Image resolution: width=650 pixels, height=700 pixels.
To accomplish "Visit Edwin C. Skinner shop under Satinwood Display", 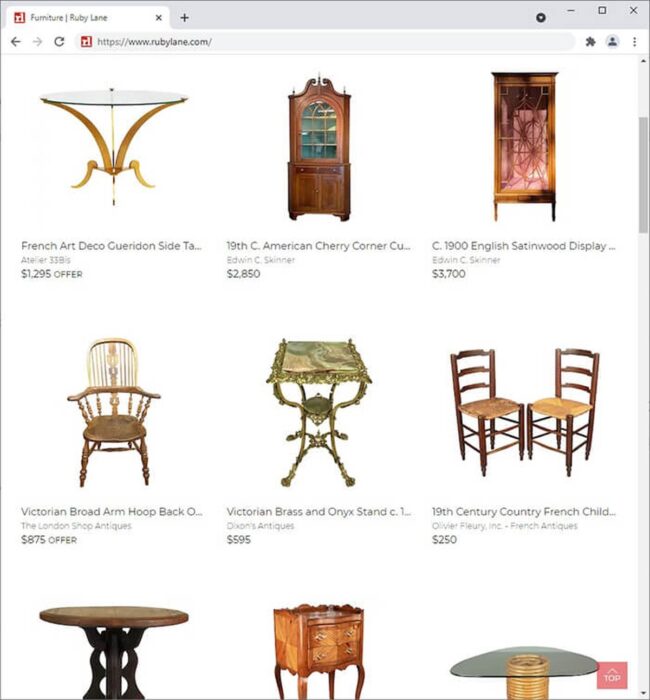I will 466,260.
